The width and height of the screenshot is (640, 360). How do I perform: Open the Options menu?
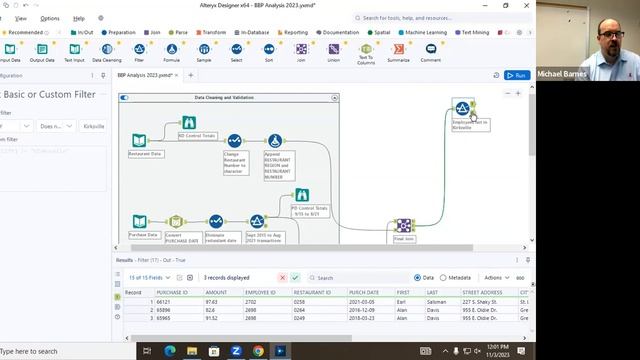[x=50, y=18]
